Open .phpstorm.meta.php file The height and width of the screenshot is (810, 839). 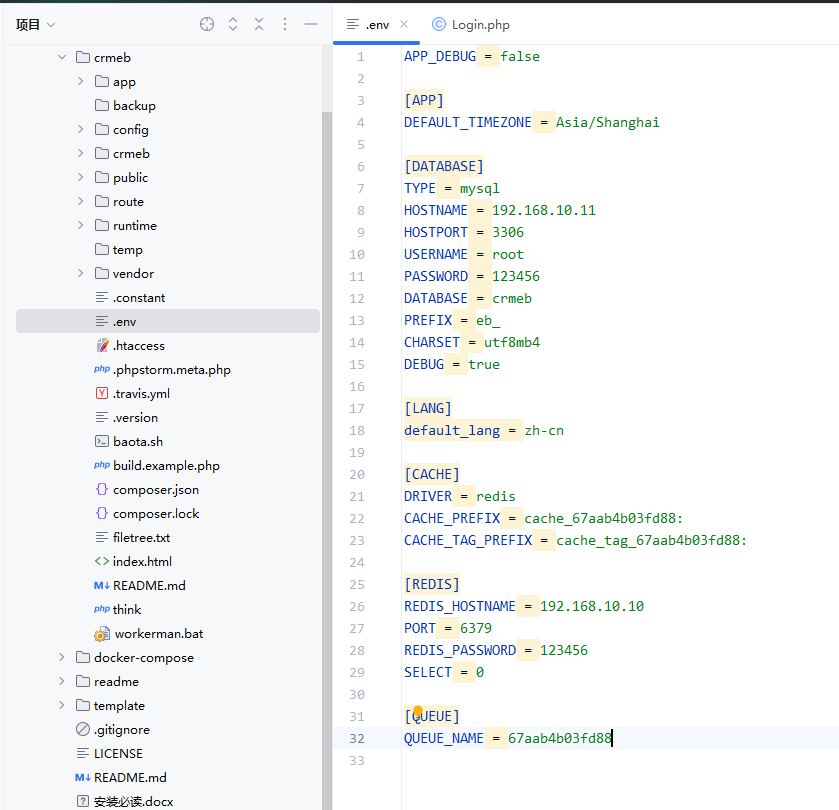click(162, 370)
